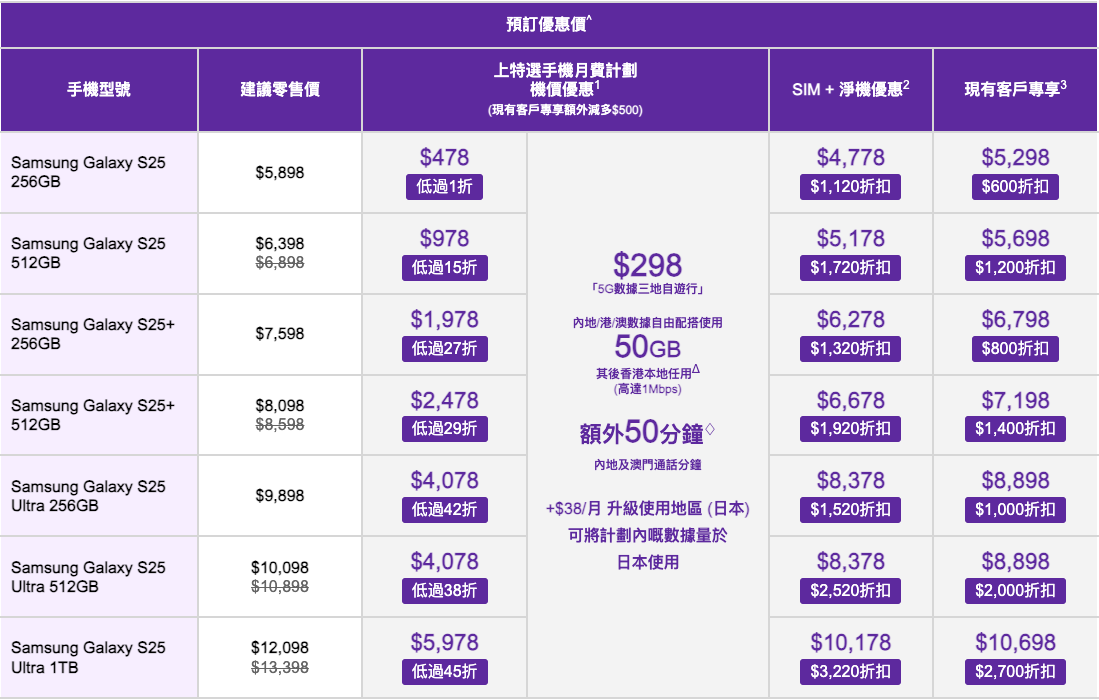Viewport: 1099px width, 700px height.
Task: Click the 預訂優惠價 table title banner
Action: (x=549, y=25)
